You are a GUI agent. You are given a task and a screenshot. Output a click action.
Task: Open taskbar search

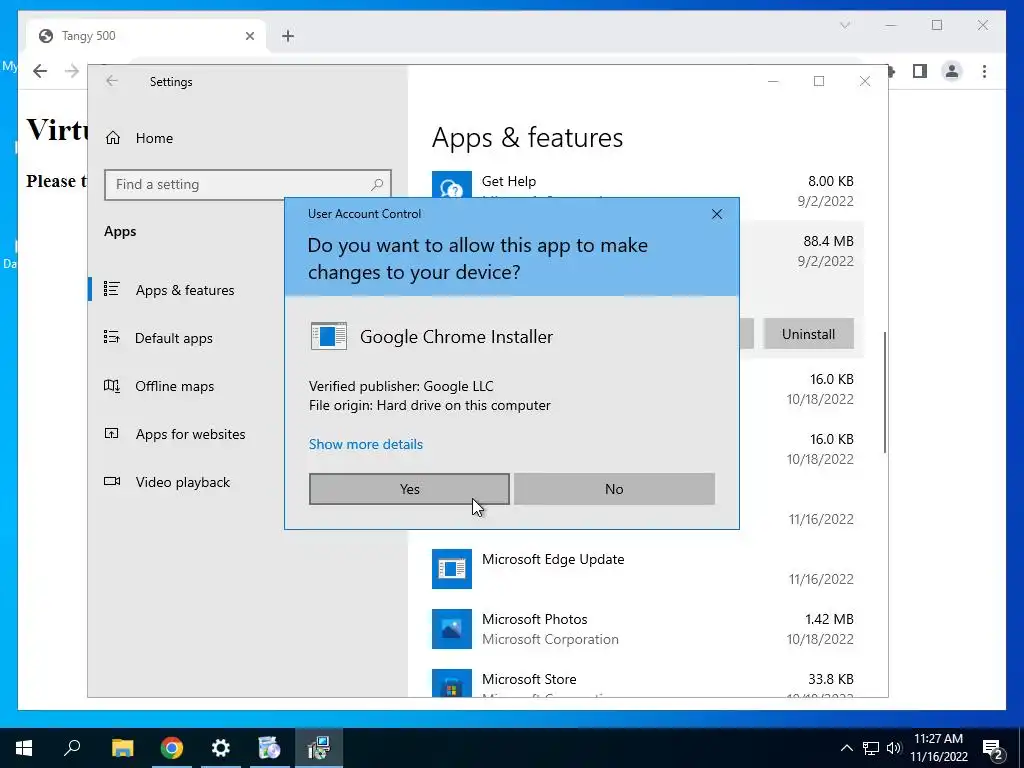72,748
